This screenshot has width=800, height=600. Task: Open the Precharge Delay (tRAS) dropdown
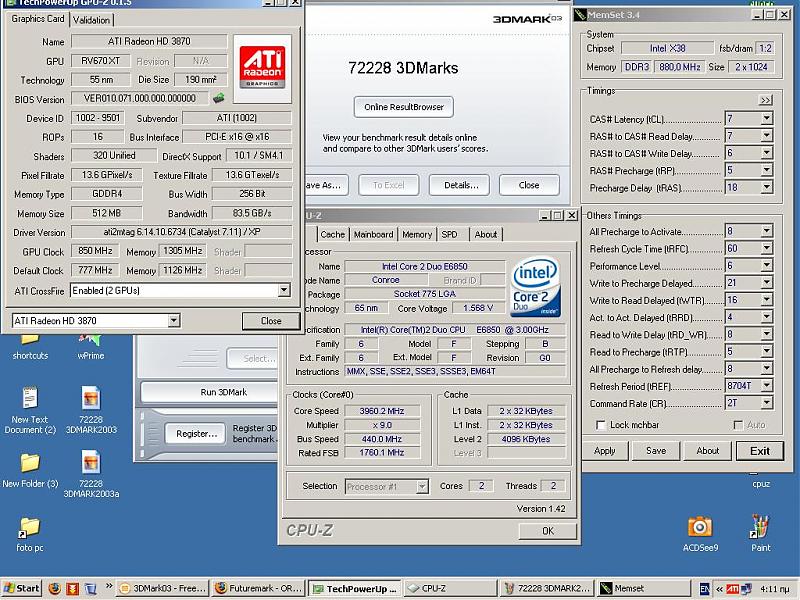766,187
